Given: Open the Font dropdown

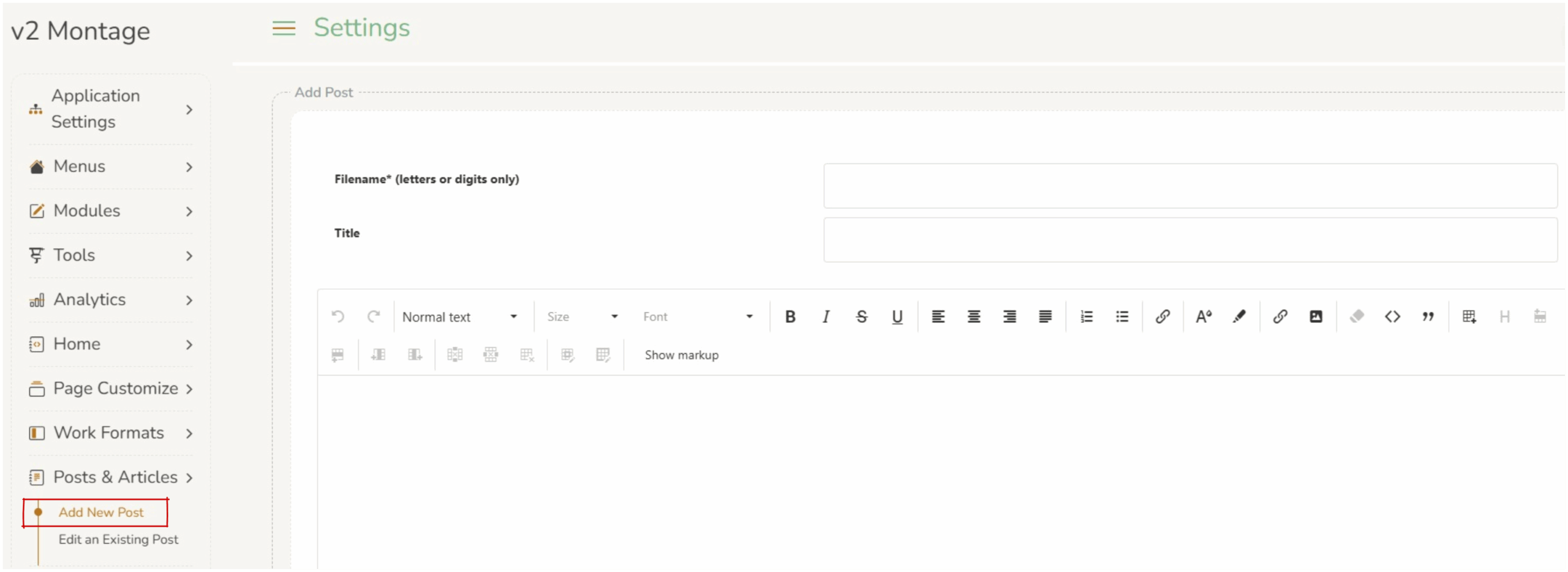Looking at the screenshot, I should [x=697, y=317].
